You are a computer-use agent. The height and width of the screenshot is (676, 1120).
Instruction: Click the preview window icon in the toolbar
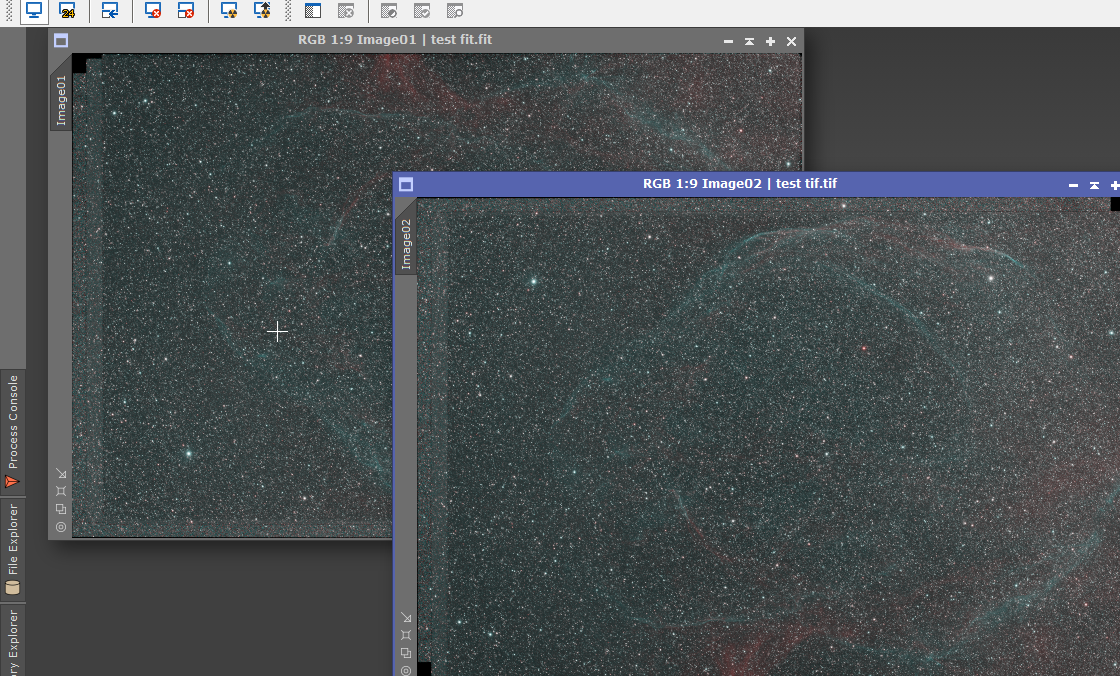tap(313, 11)
